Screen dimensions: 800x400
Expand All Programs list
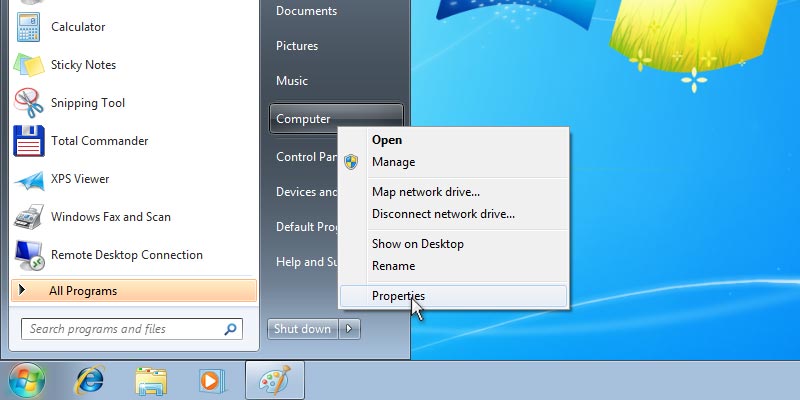[83, 291]
